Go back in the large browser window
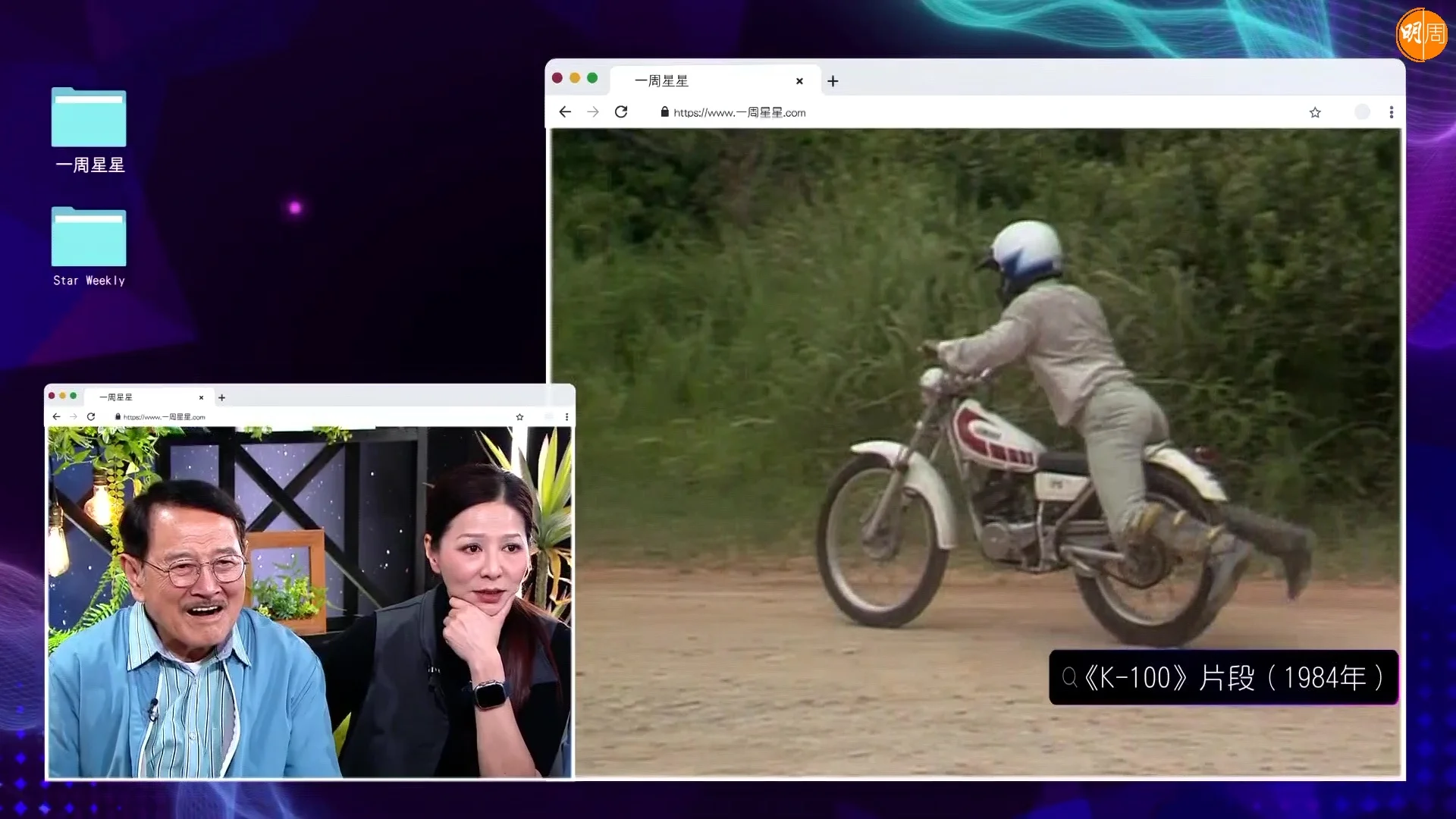This screenshot has width=1456, height=819. (565, 112)
